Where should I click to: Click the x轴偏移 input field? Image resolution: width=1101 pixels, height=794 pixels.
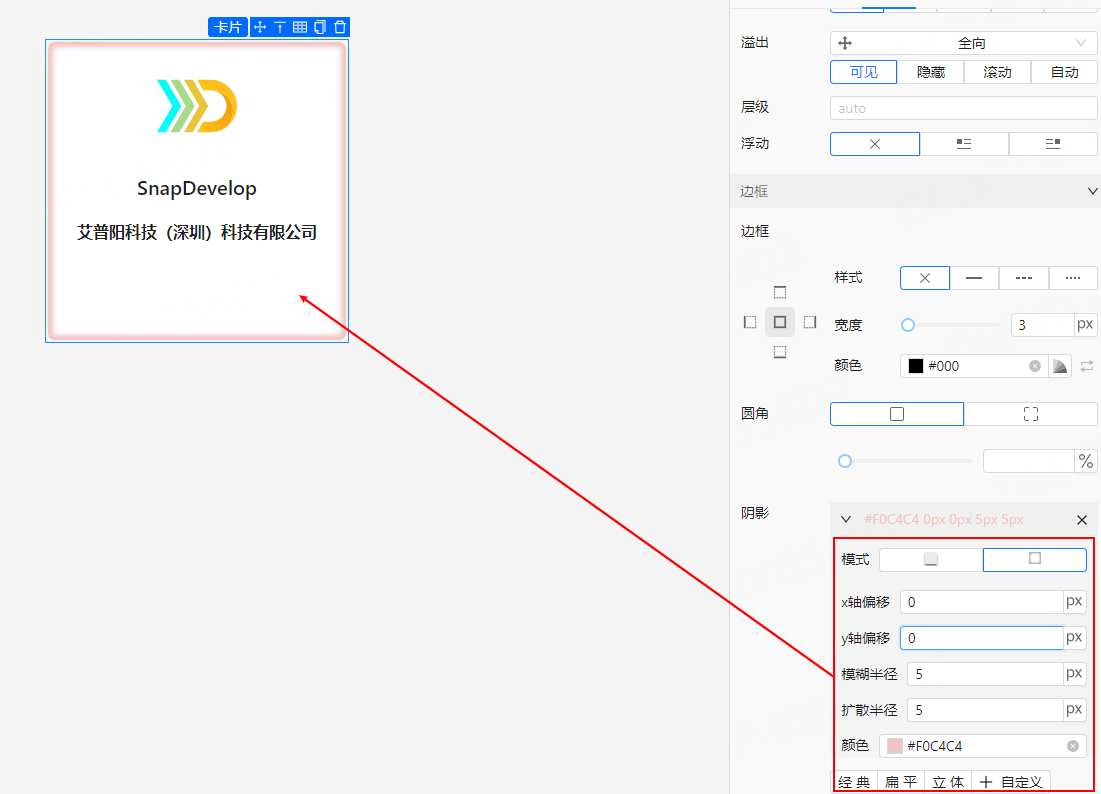point(981,602)
